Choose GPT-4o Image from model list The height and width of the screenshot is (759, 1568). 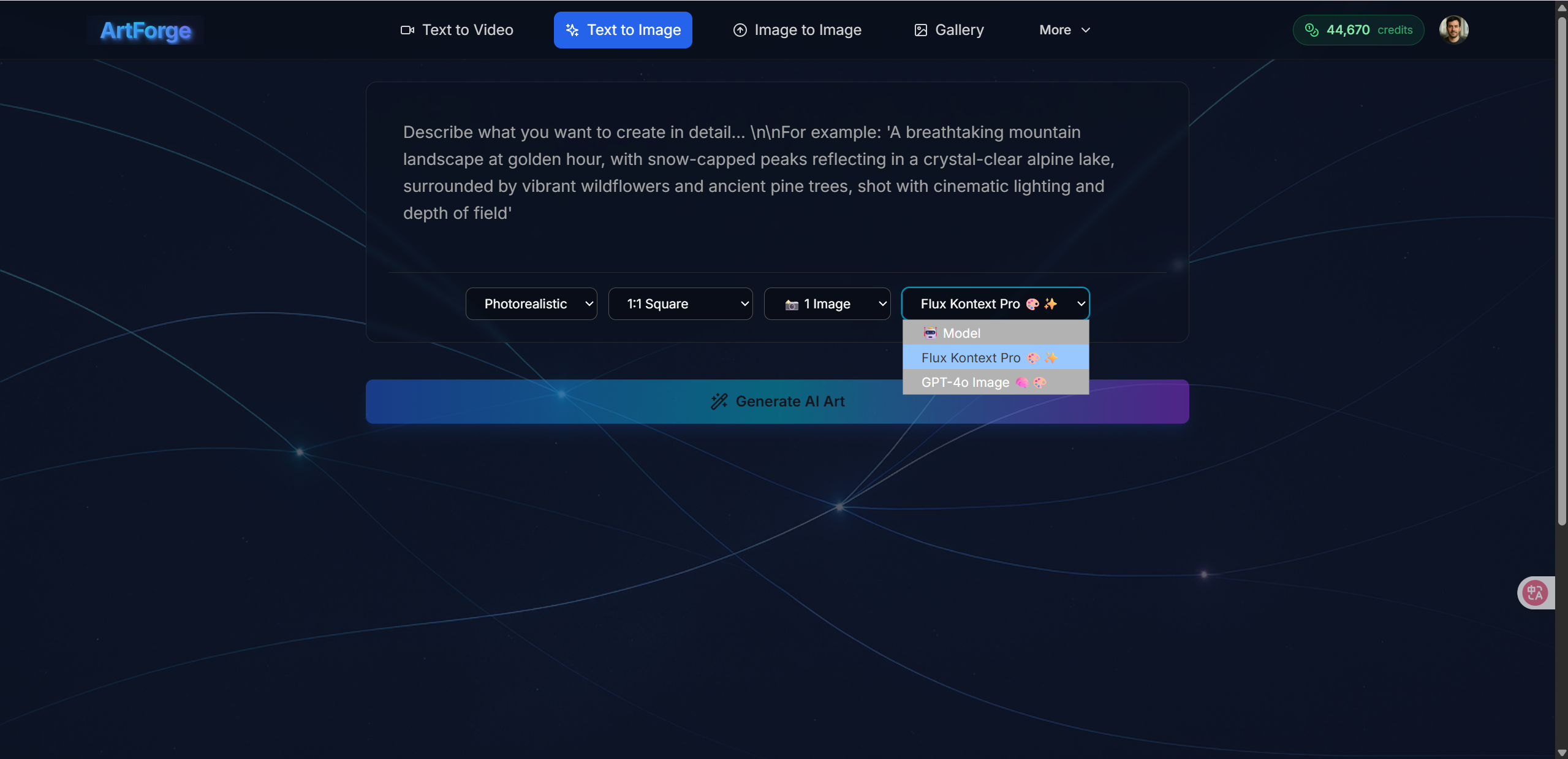[x=996, y=382]
